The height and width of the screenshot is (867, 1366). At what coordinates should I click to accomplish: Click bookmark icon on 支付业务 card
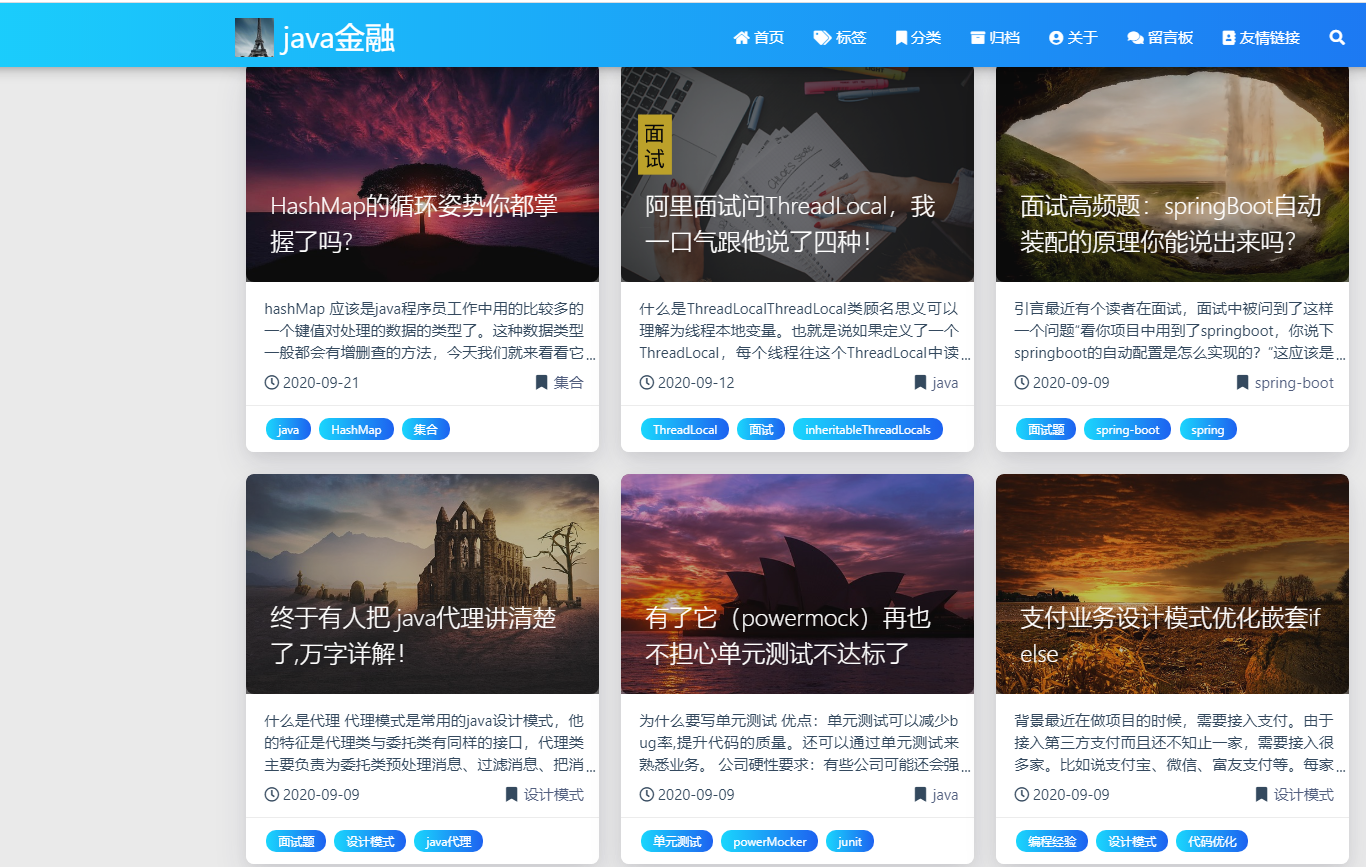[1261, 794]
